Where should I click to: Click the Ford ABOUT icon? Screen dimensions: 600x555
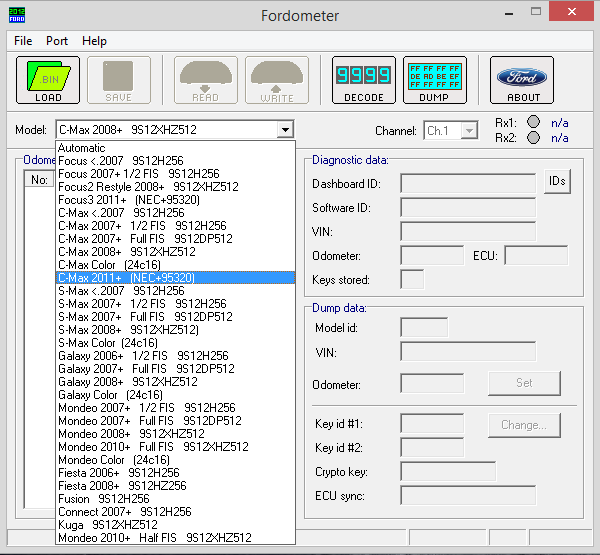pyautogui.click(x=522, y=80)
